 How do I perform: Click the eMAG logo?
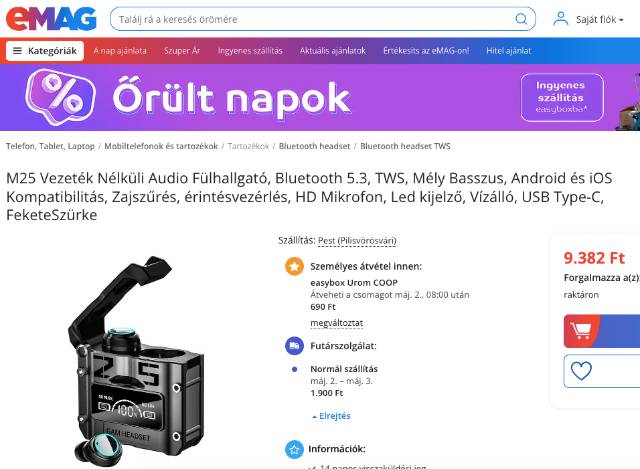pyautogui.click(x=51, y=19)
